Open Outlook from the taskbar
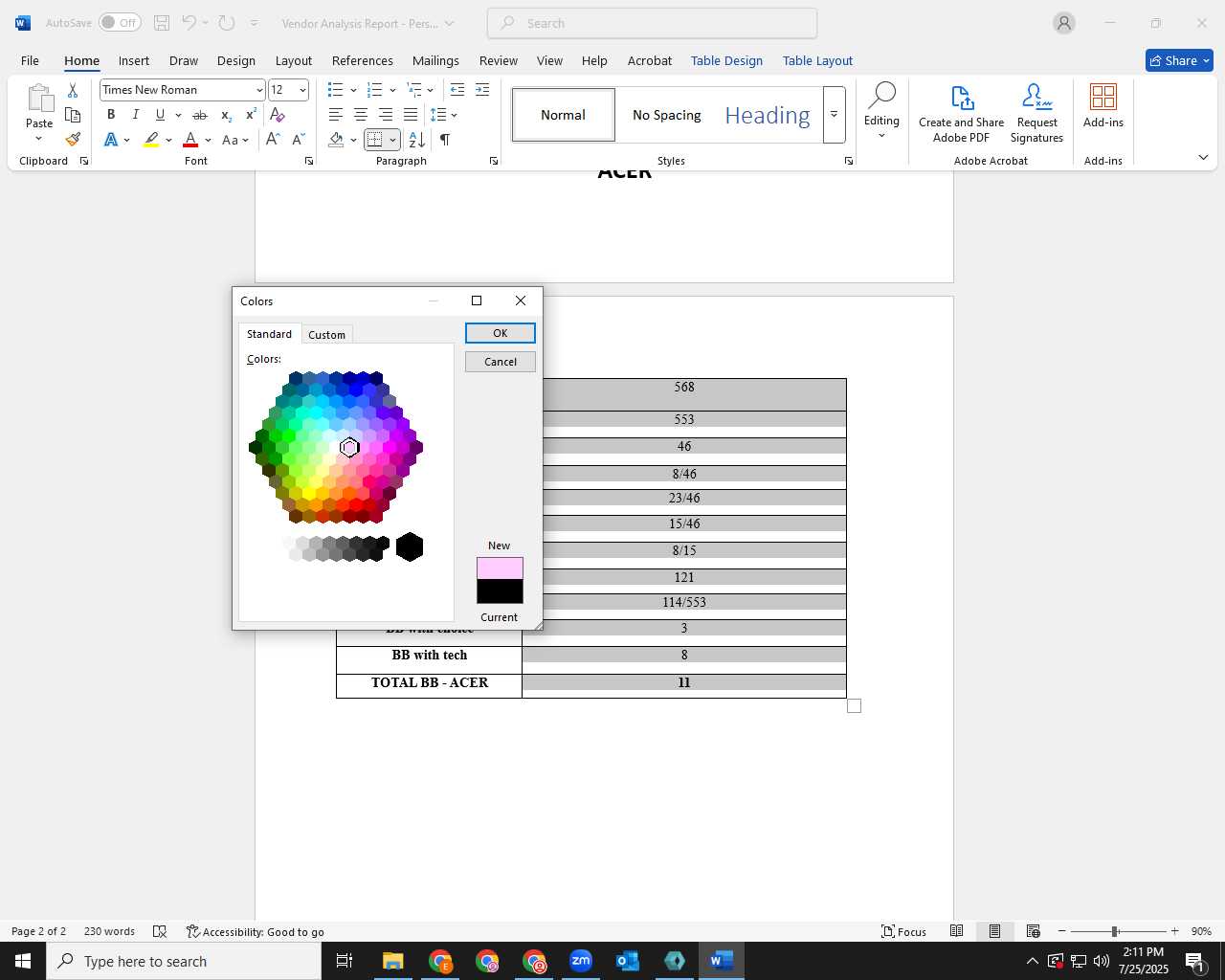Screen dimensions: 1225x980 pyautogui.click(x=628, y=961)
